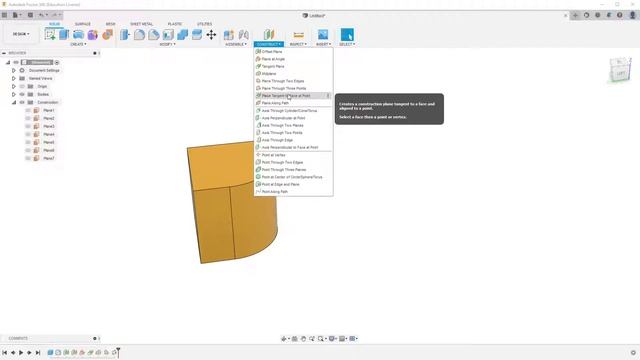Image resolution: width=640 pixels, height=360 pixels.
Task: Open the CREATE panel dropdown
Action: [x=78, y=44]
